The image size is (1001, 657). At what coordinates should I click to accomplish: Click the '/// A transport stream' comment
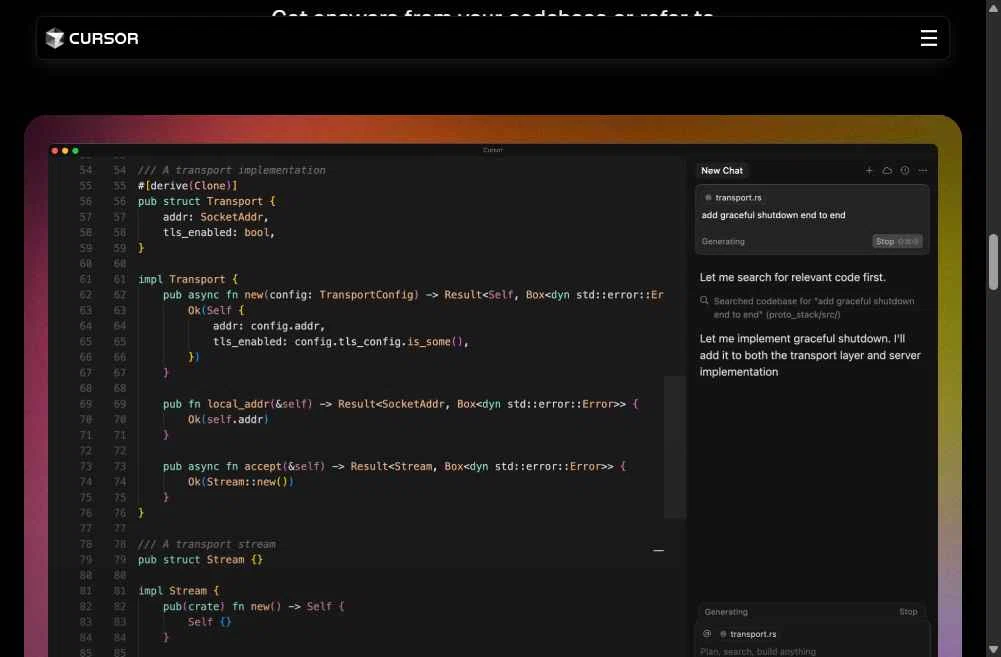pos(206,544)
